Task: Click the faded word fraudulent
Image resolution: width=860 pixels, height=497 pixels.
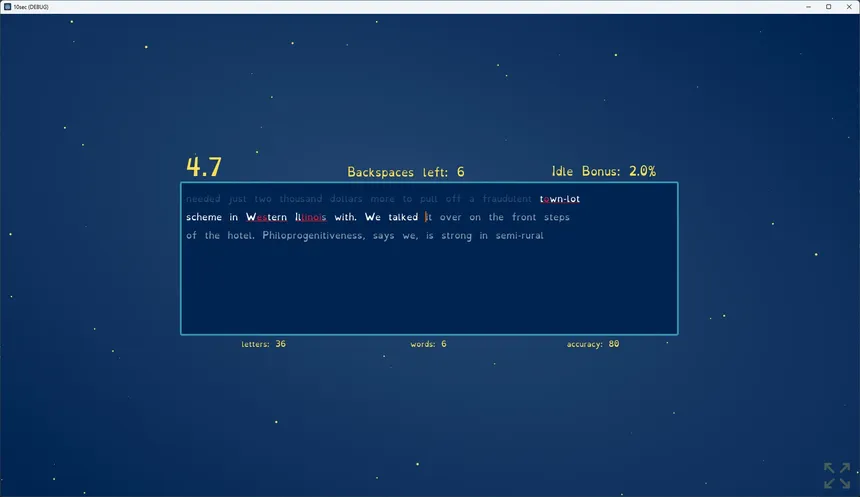Action: tap(507, 199)
